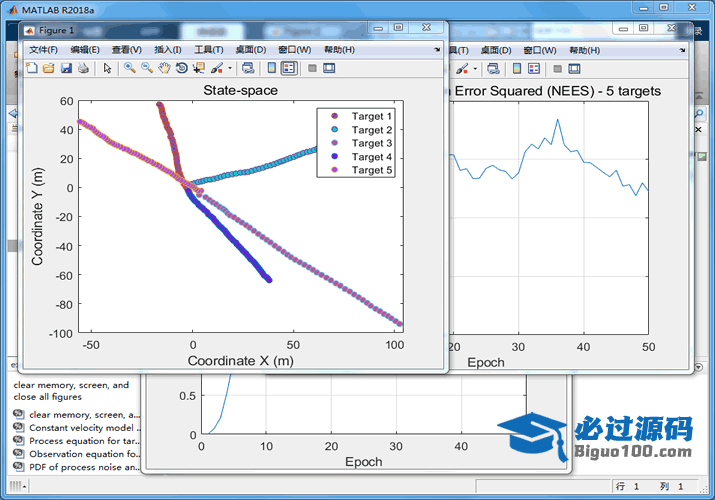Activate the Rotate 3D tool
The height and width of the screenshot is (500, 715).
(x=181, y=68)
